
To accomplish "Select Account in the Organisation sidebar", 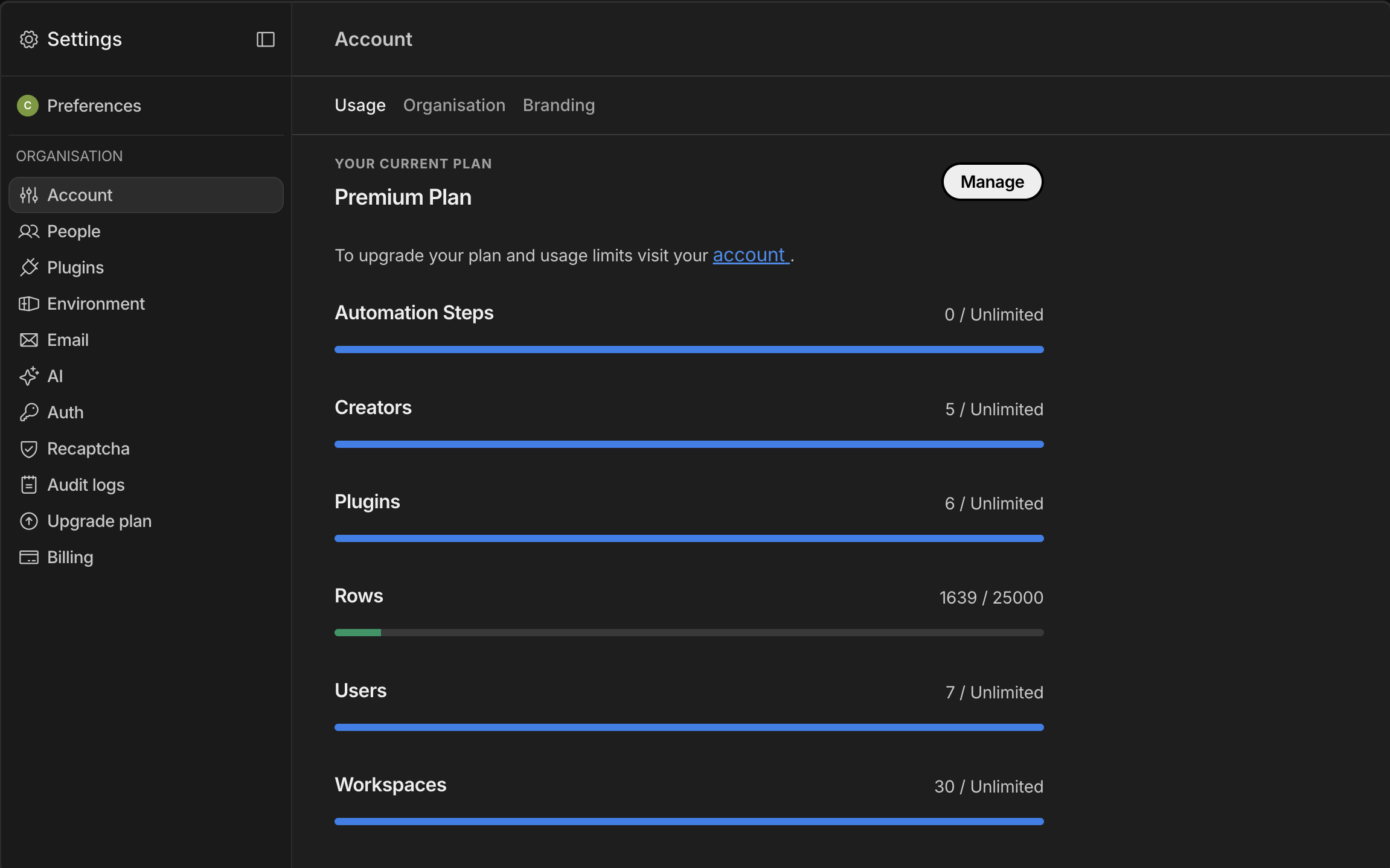I will click(x=146, y=195).
